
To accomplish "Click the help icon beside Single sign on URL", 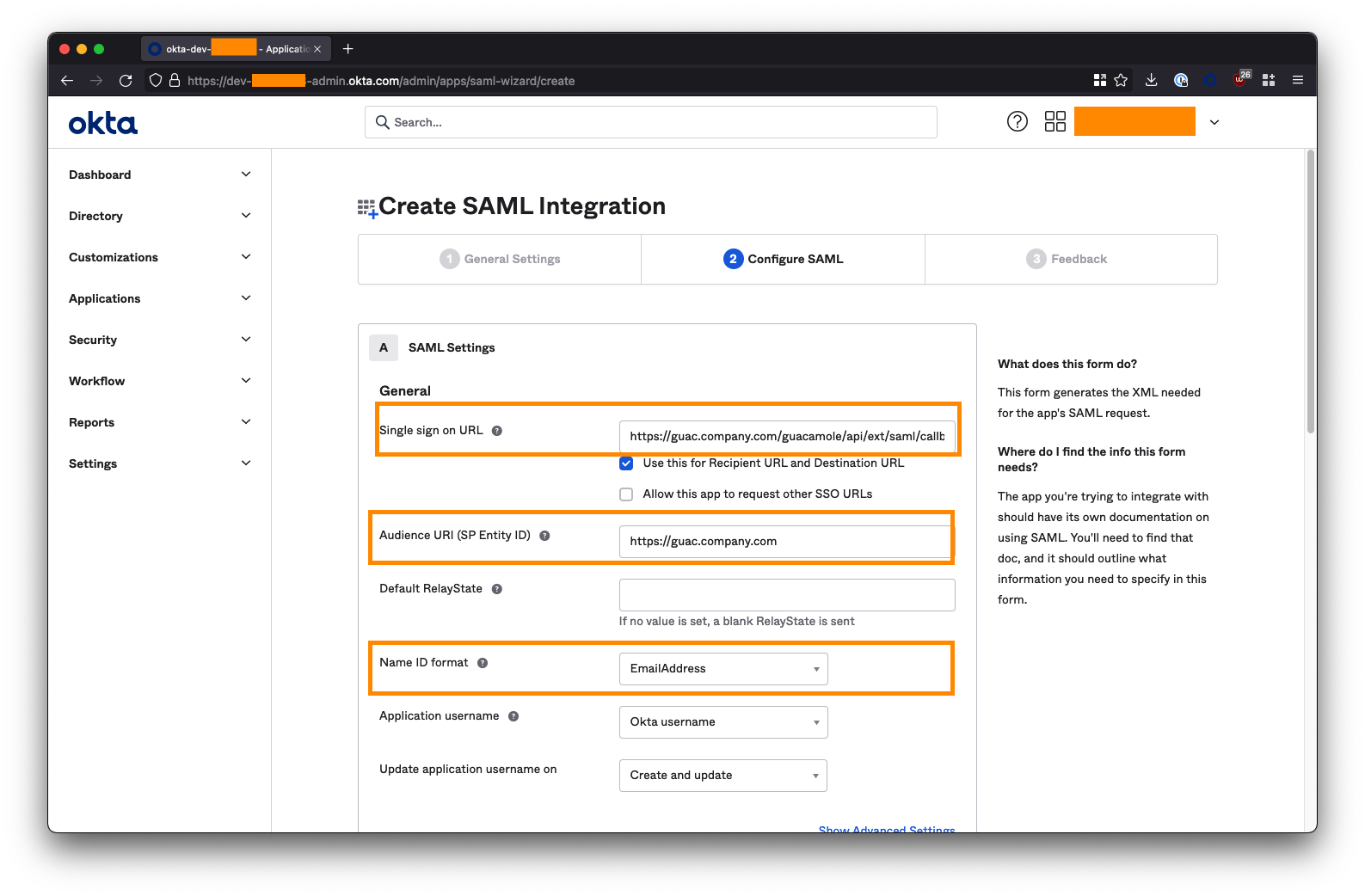I will click(497, 431).
